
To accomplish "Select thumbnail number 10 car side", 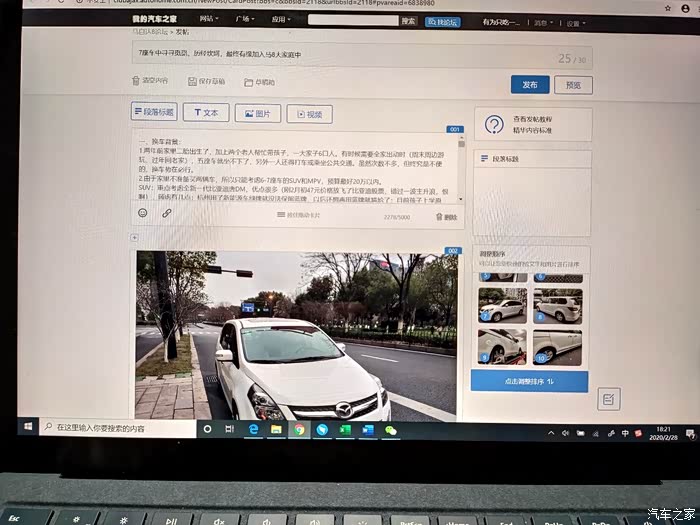I will [x=557, y=348].
